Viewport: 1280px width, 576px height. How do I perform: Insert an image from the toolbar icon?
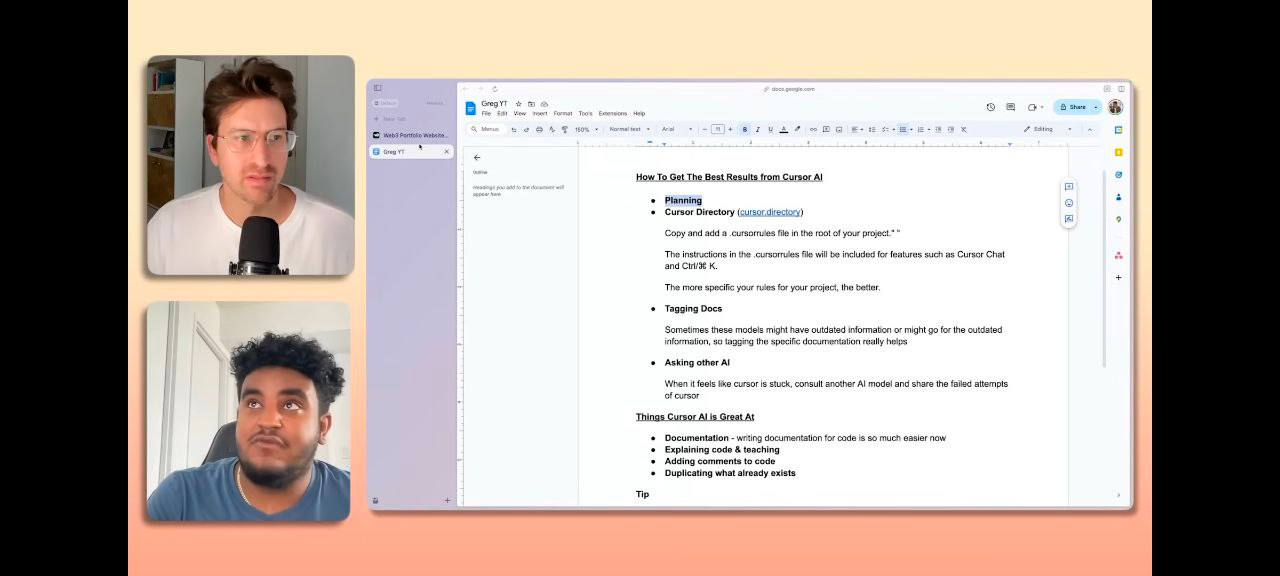tap(838, 129)
